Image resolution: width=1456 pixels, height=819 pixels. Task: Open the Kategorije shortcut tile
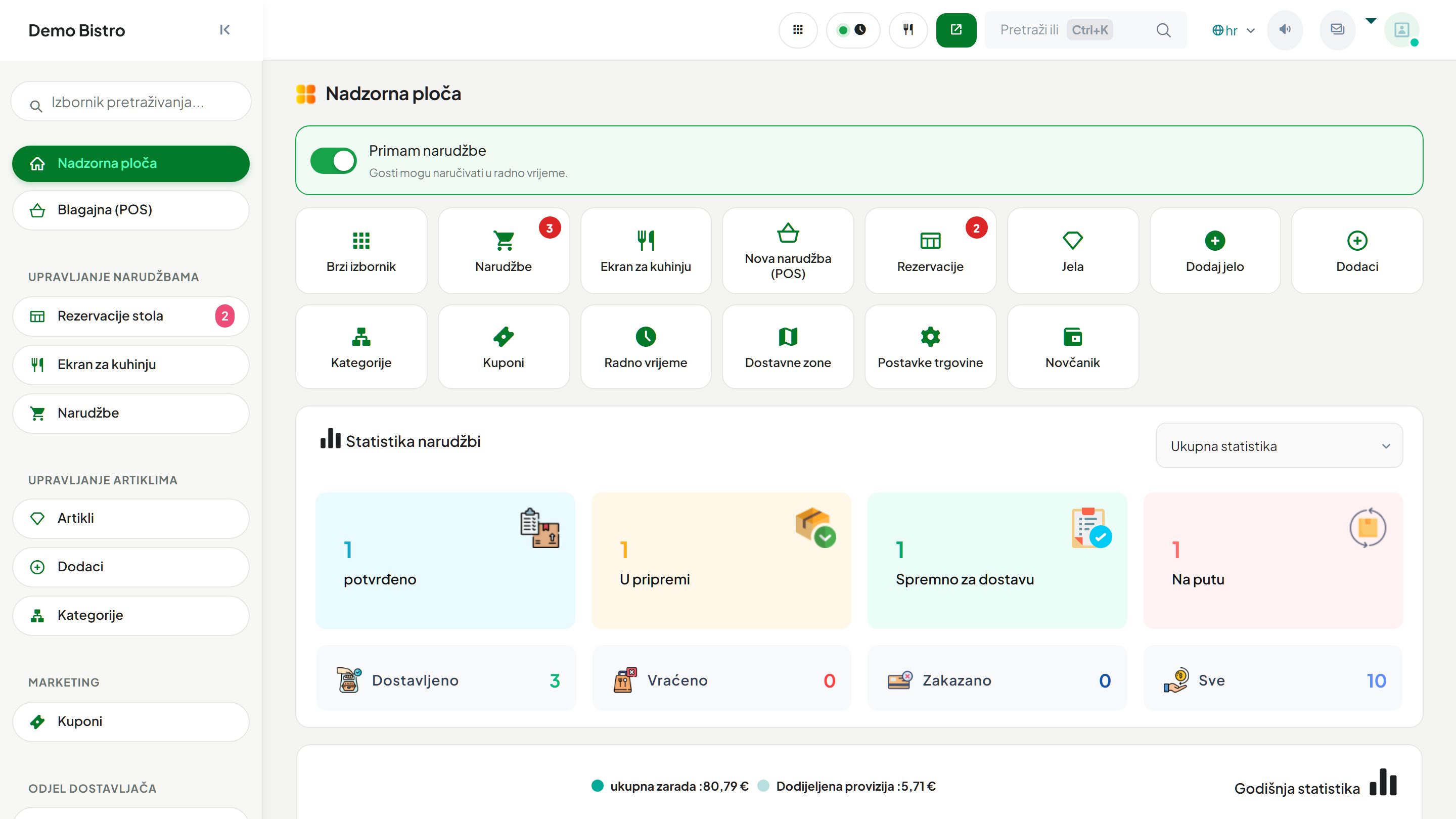361,346
